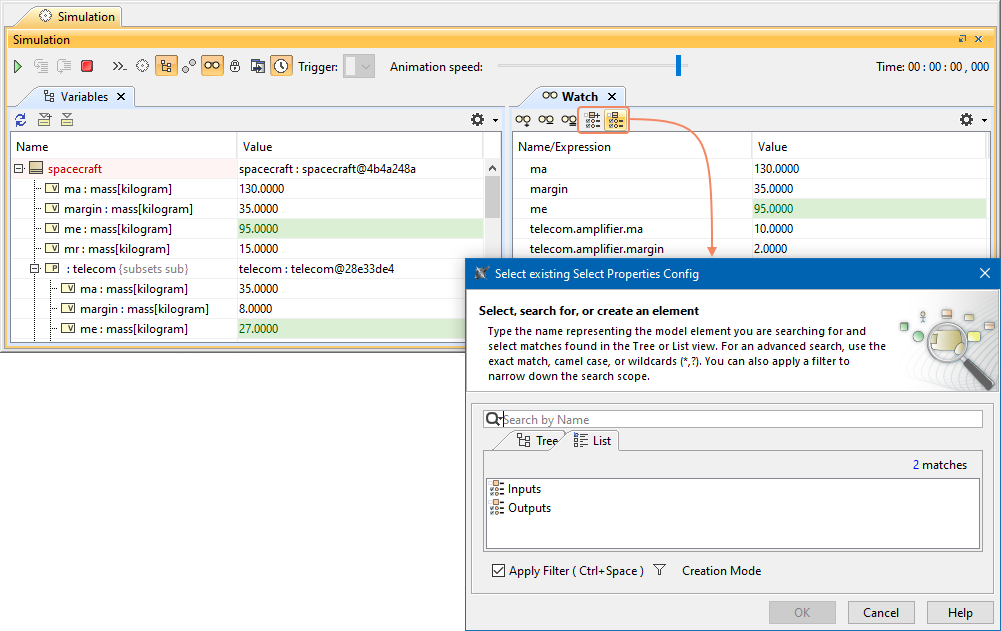Click the Help button in dialog
This screenshot has height=631, width=1001.
coord(959,613)
